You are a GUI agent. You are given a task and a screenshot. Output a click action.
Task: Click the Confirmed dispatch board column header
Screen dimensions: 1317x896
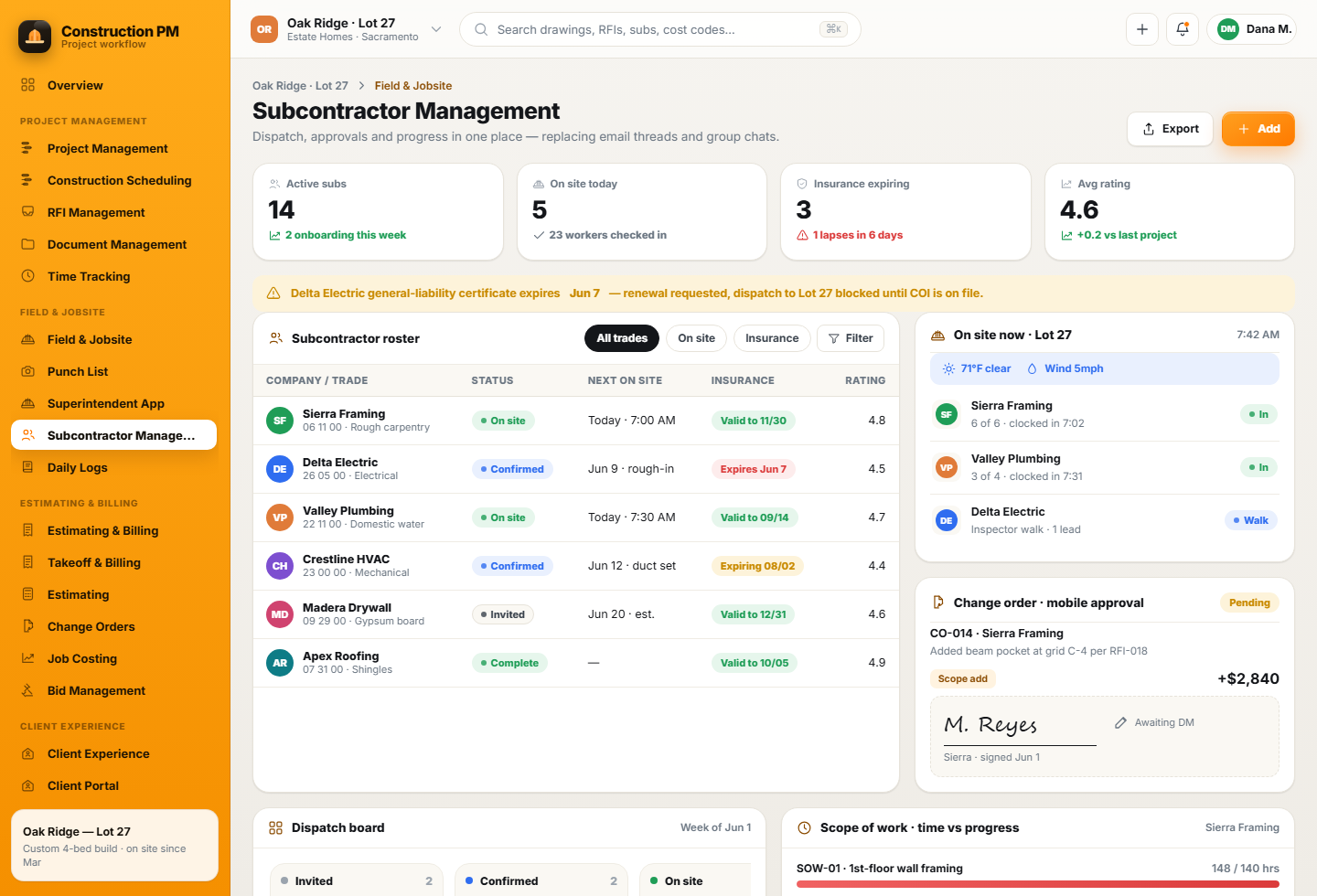point(541,881)
